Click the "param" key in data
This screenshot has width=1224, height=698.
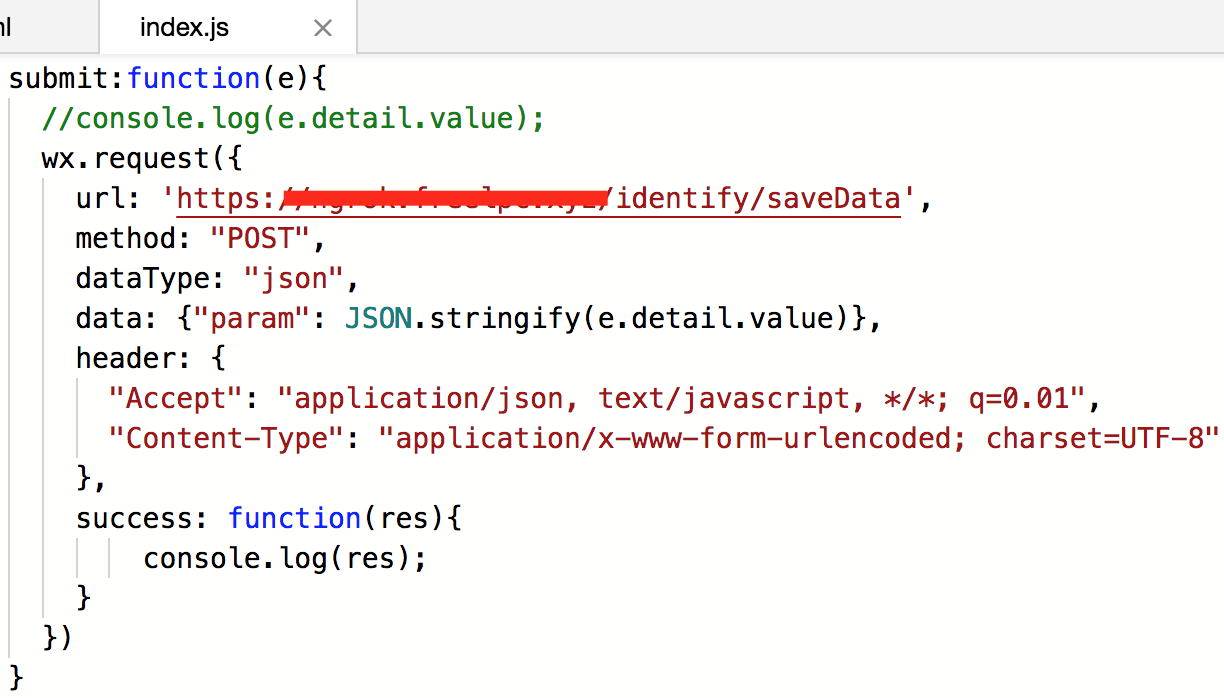[x=244, y=319]
